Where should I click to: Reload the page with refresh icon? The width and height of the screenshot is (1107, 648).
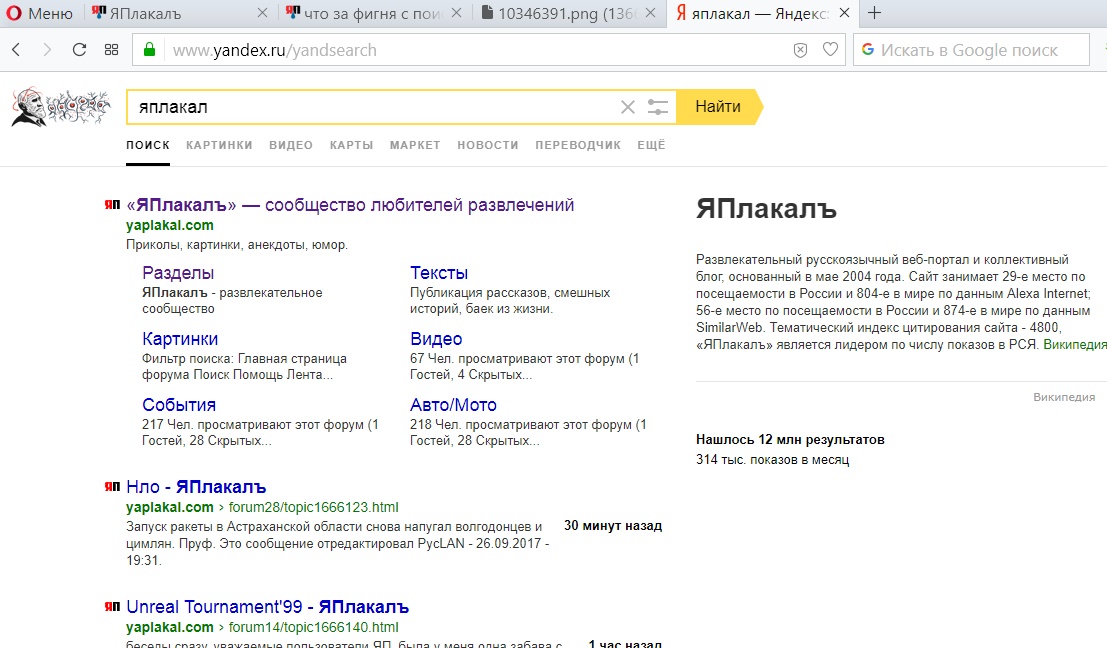[x=80, y=49]
